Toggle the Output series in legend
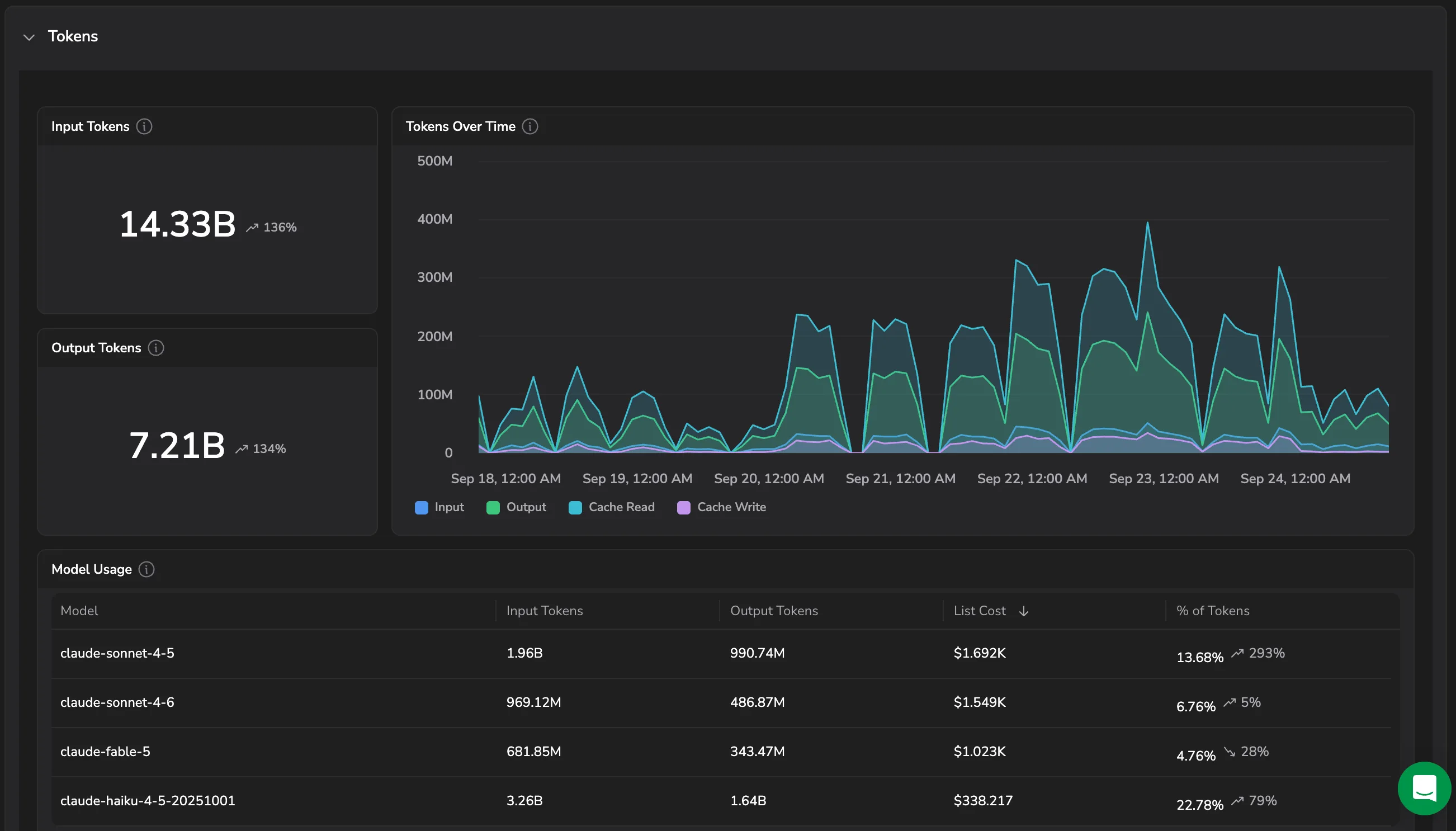This screenshot has width=1456, height=831. tap(516, 507)
